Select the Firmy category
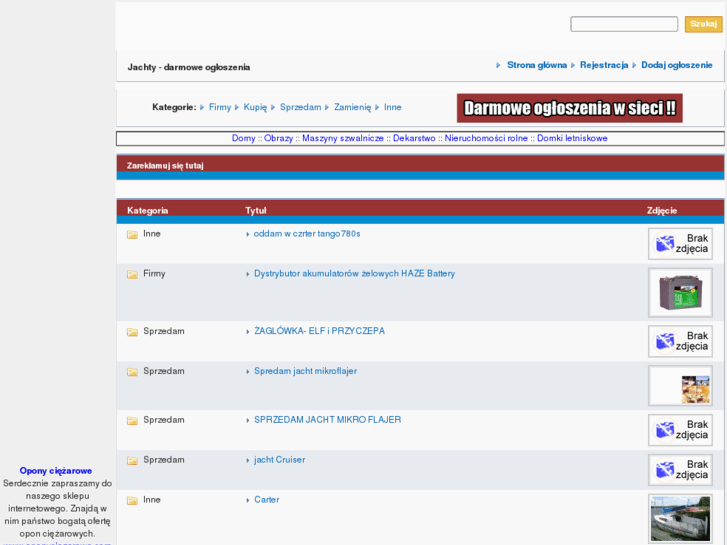 point(220,107)
